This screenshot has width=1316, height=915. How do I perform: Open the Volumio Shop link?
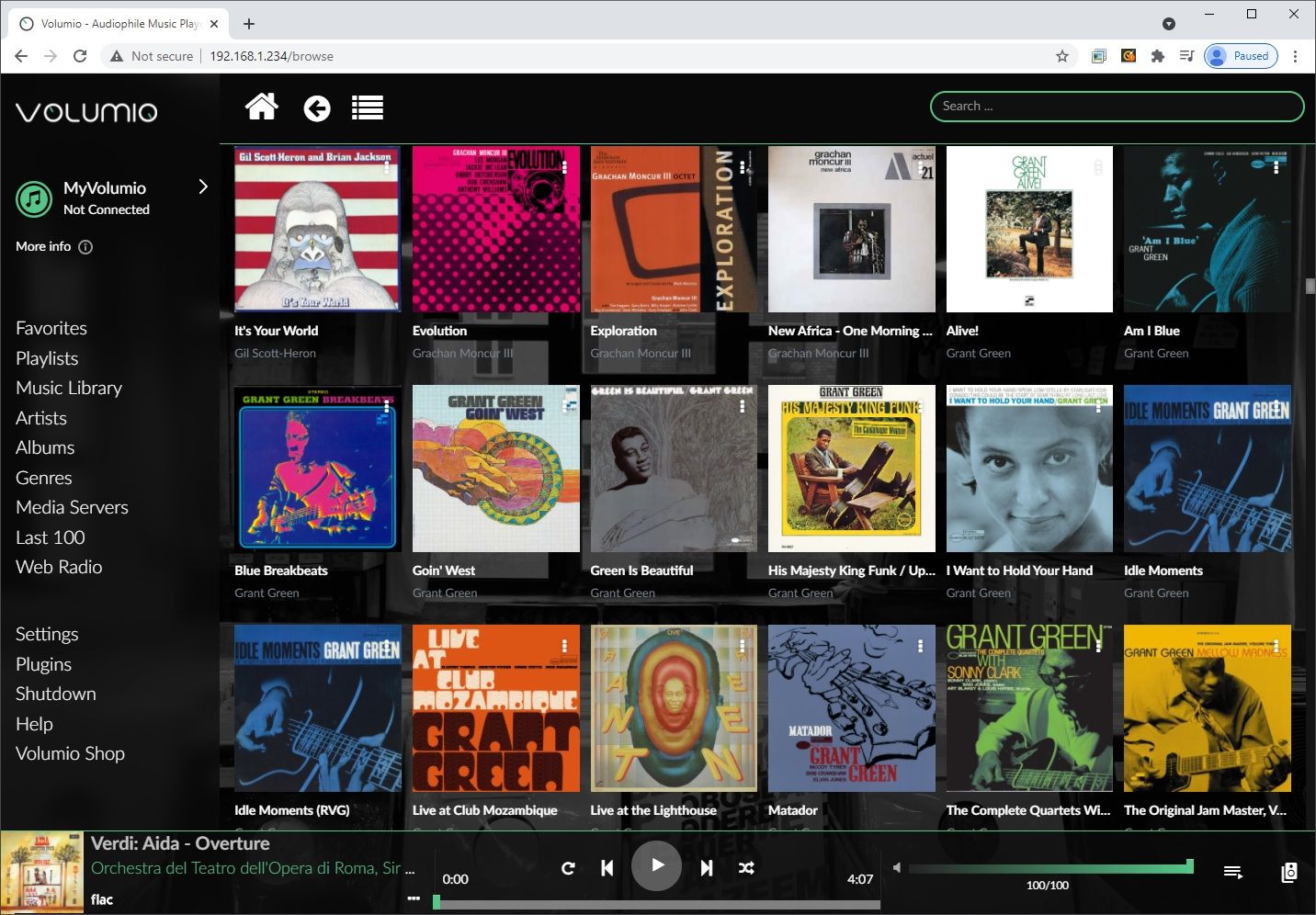click(x=70, y=753)
